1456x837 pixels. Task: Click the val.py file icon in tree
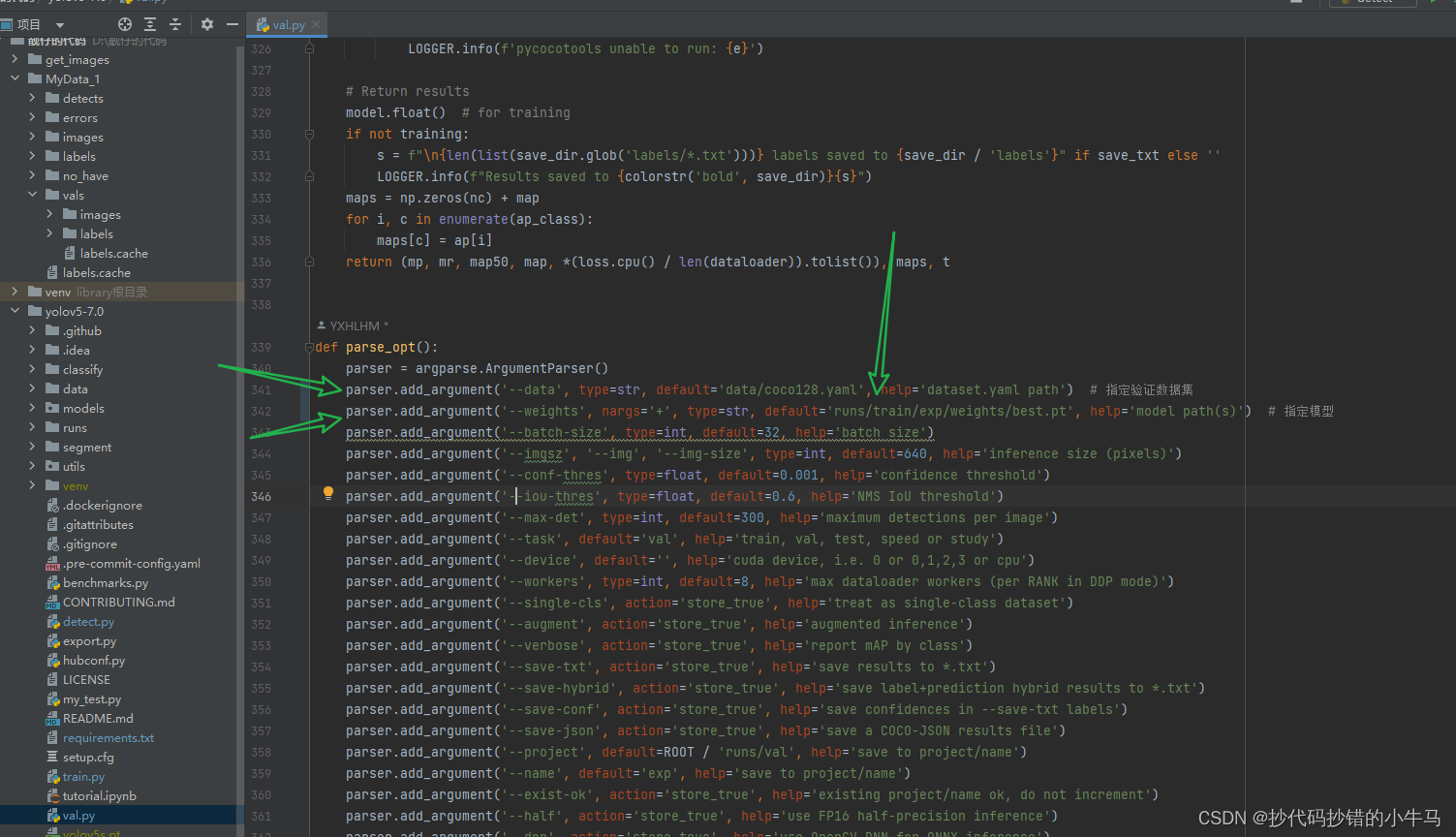point(53,815)
